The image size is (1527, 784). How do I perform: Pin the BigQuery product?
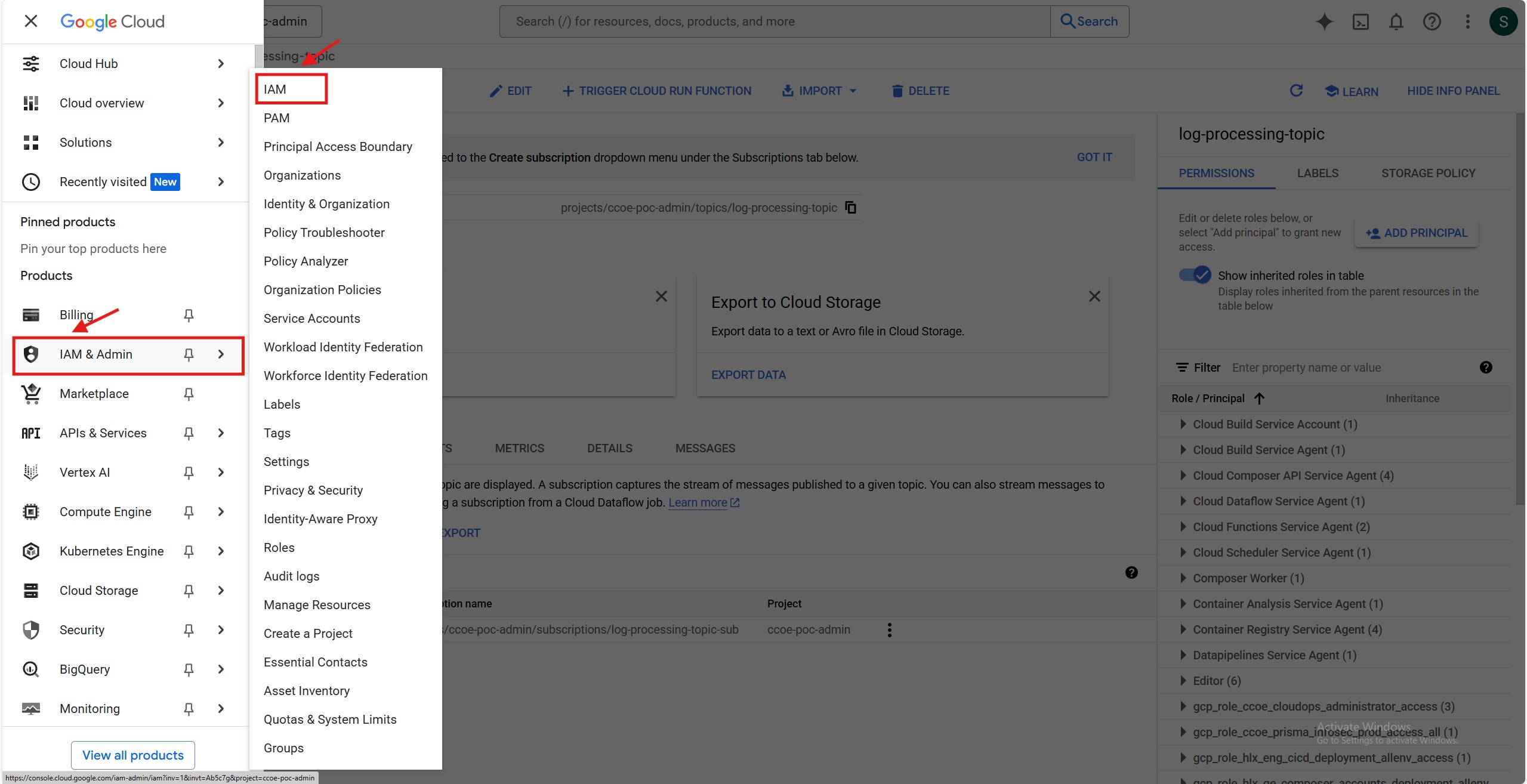pyautogui.click(x=189, y=669)
